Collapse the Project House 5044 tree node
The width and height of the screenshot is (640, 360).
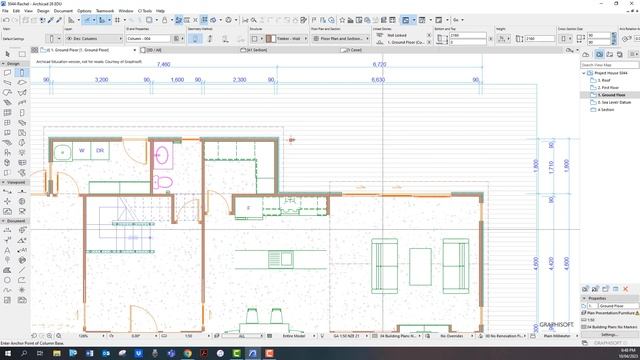[x=584, y=73]
